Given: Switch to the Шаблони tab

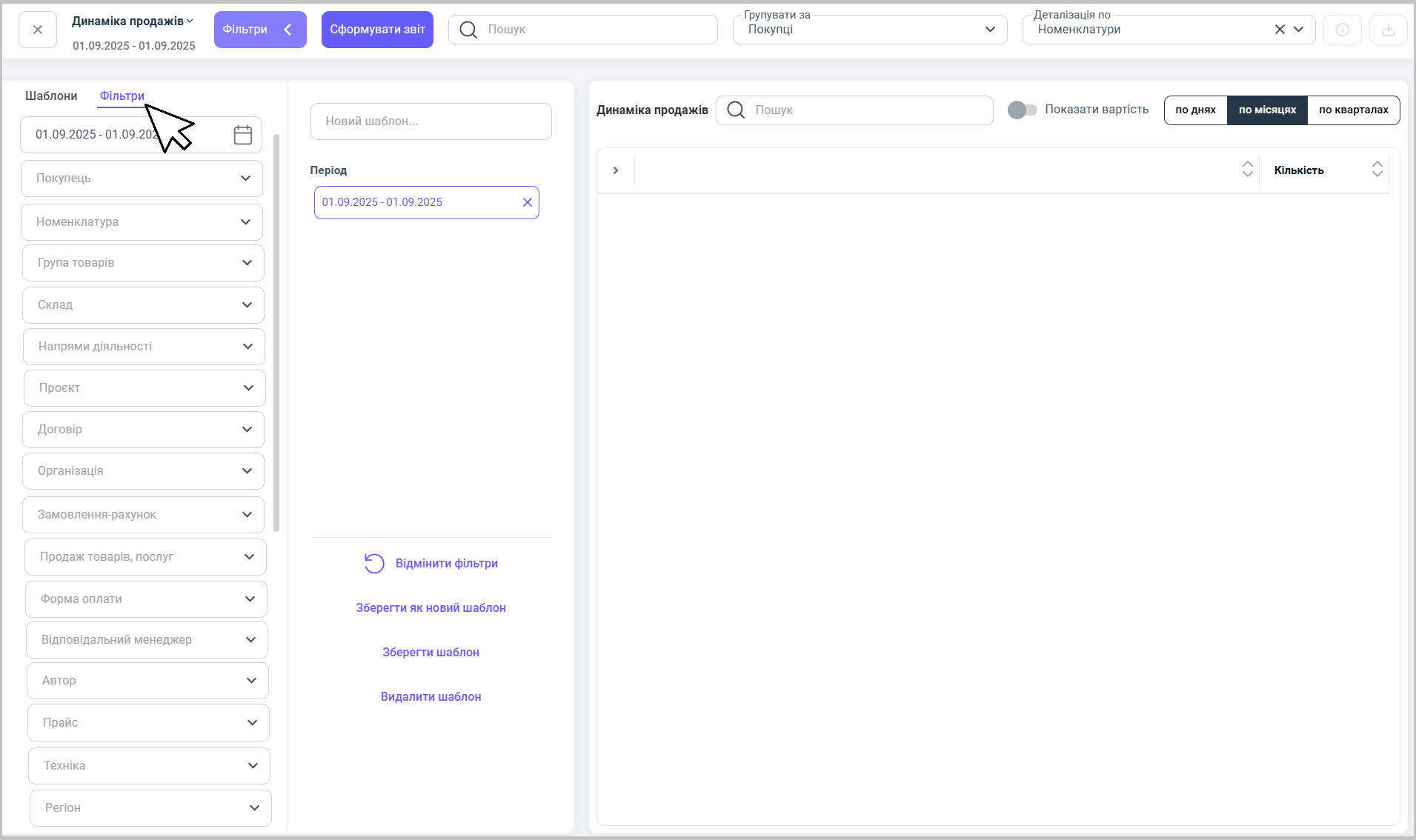Looking at the screenshot, I should click(51, 96).
